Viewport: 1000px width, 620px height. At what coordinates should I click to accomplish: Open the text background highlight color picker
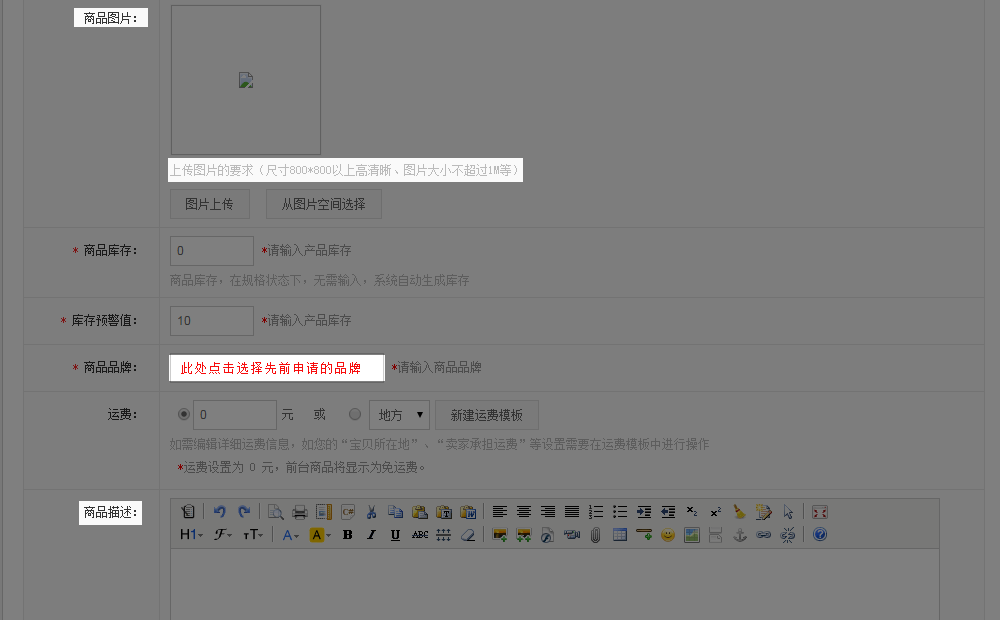tap(320, 535)
